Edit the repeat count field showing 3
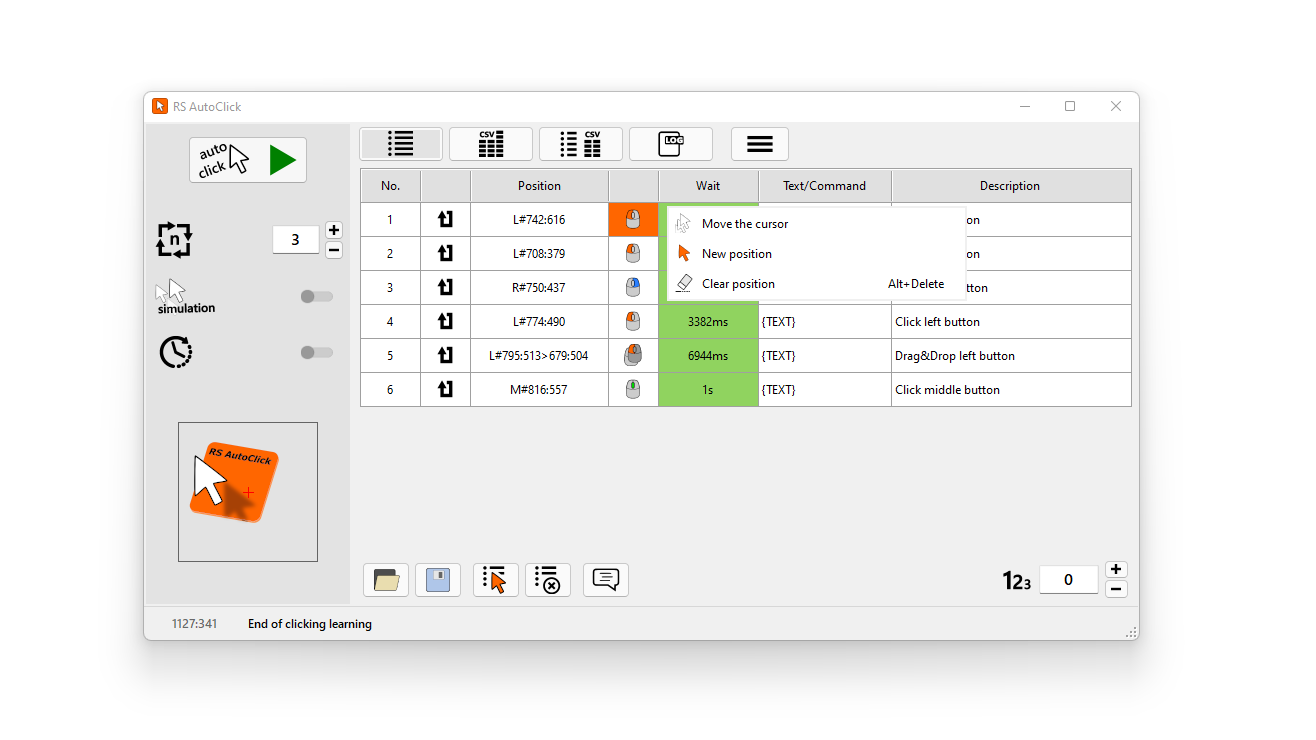Screen dimensions: 1316x740 [296, 240]
